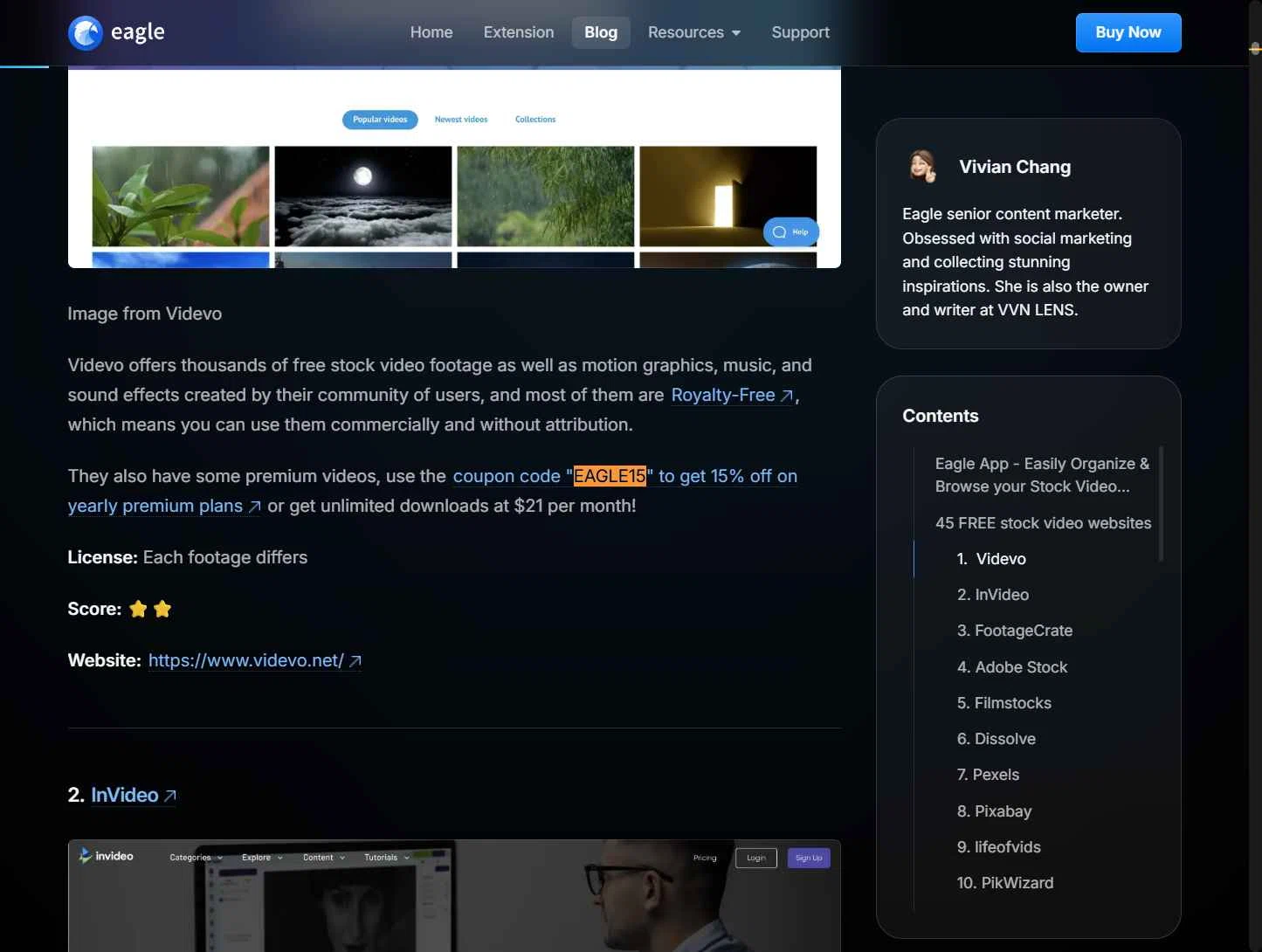Click Categories dropdown in the invideo image

click(196, 858)
